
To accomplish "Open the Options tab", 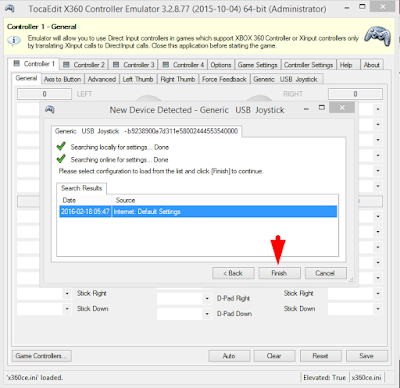I will tap(221, 65).
